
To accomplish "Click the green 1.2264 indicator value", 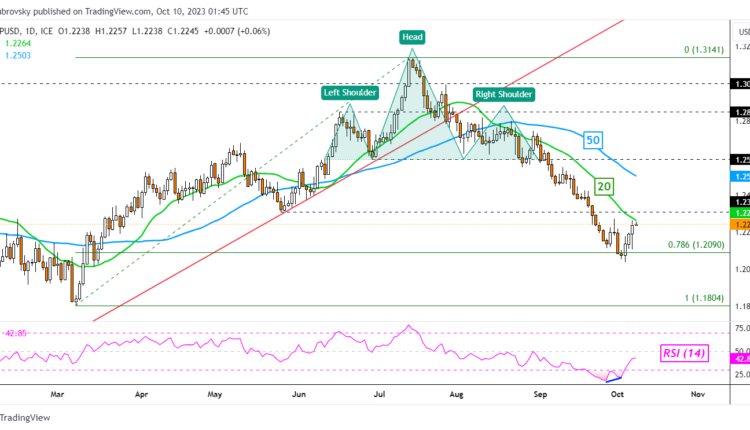I will pos(18,41).
